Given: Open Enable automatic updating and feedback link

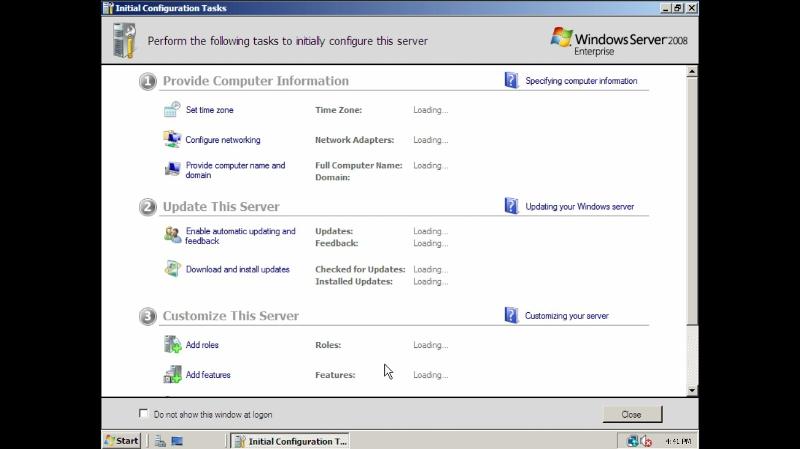Looking at the screenshot, I should (240, 236).
